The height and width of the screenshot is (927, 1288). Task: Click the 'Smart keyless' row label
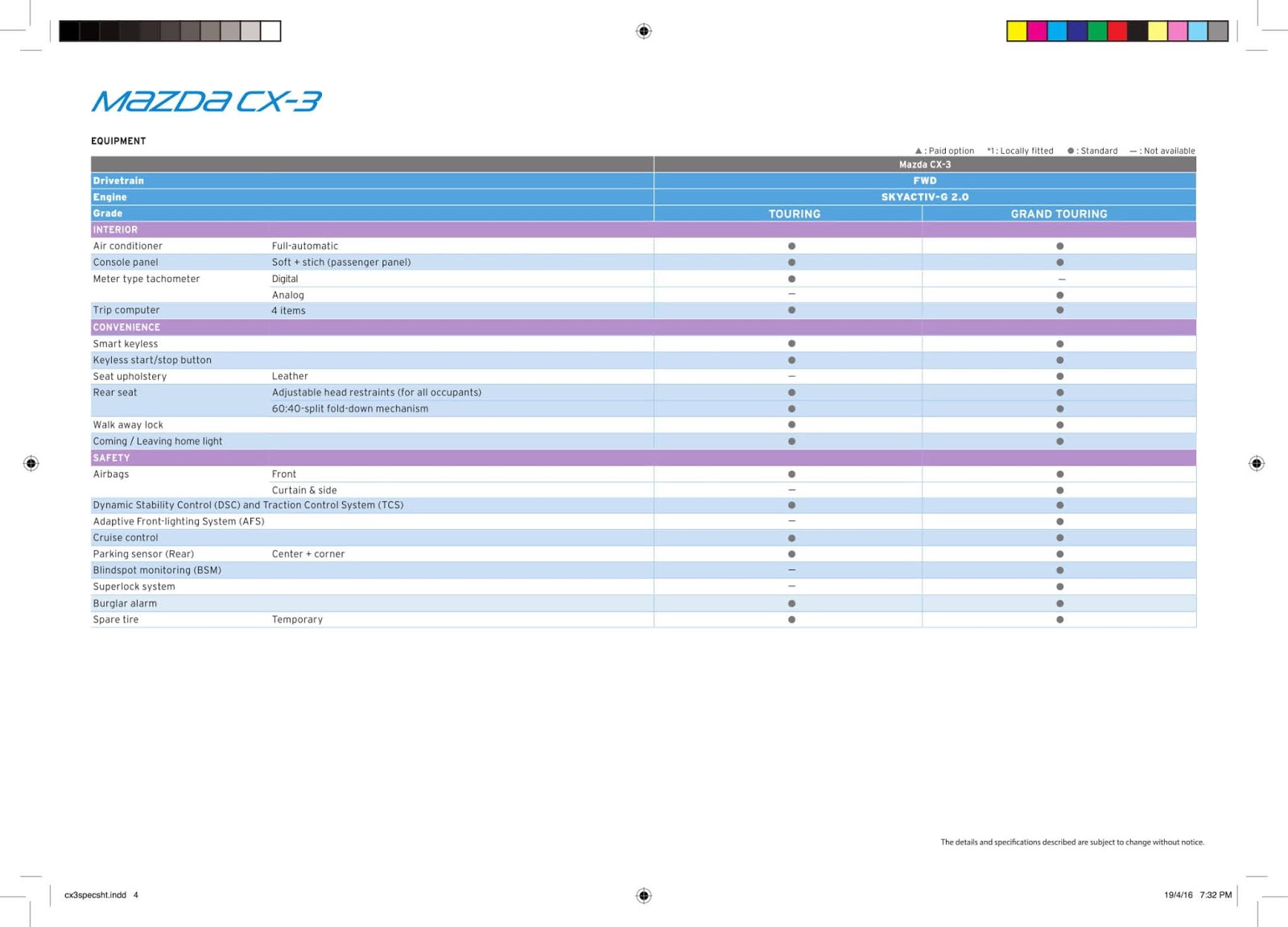(x=126, y=344)
